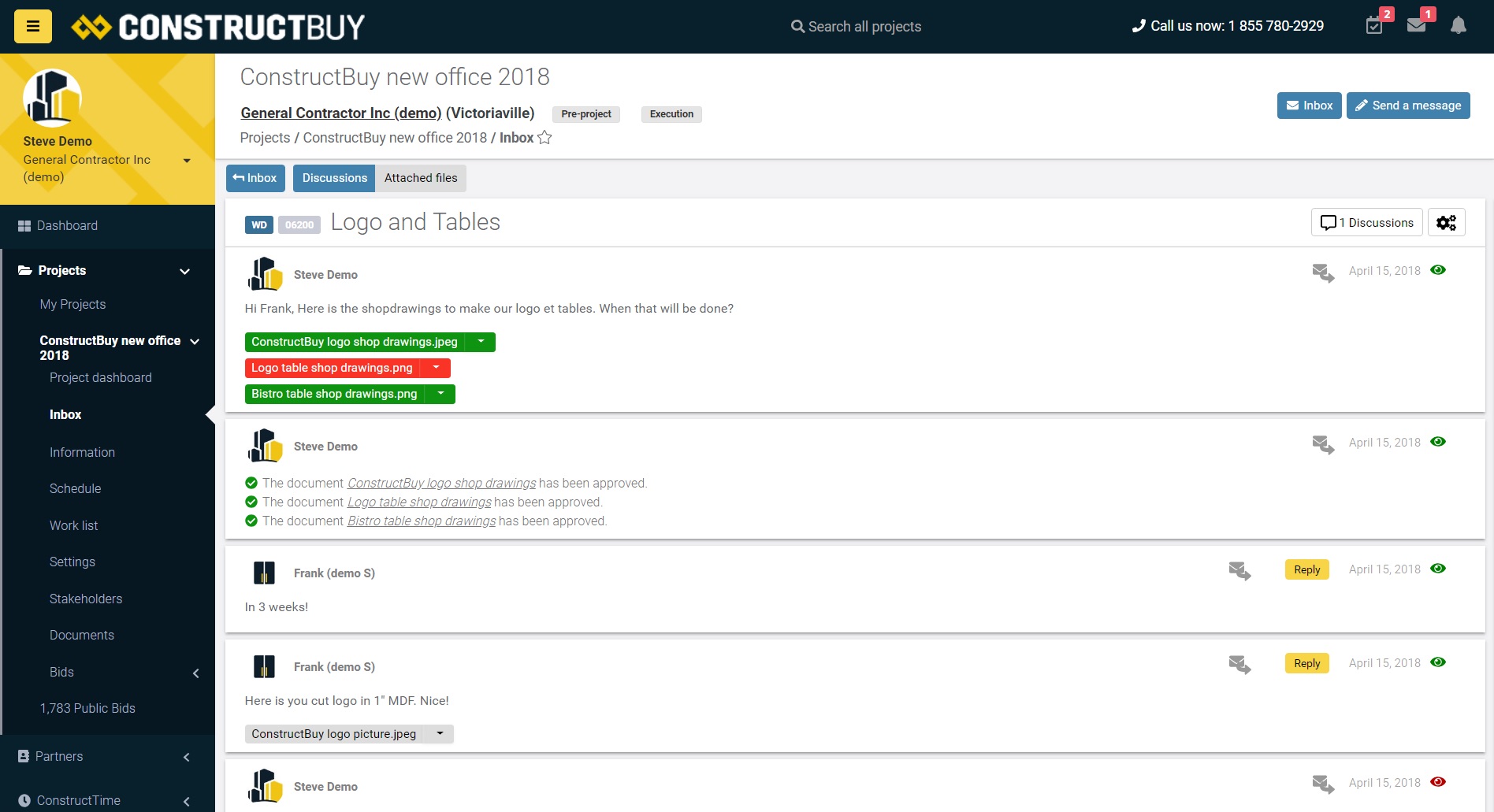The width and height of the screenshot is (1494, 812).
Task: Open dropdown for ConstructBuy logo picture.jpeg
Action: [x=440, y=734]
